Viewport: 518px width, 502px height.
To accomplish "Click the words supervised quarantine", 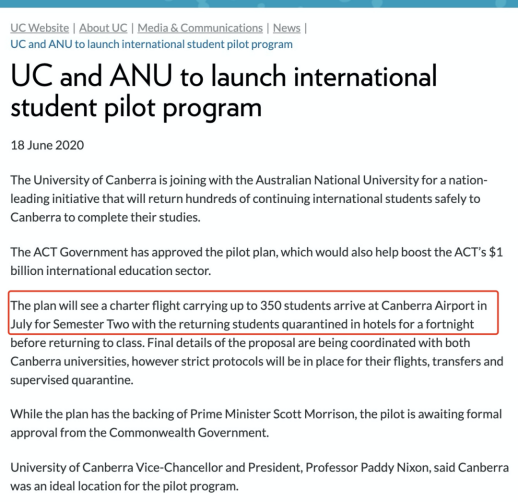I will click(x=71, y=380).
